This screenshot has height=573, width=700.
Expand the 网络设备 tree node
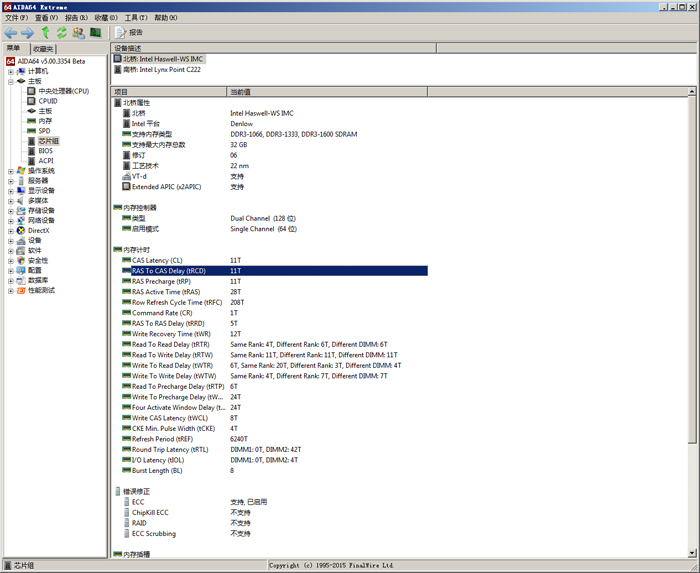point(11,221)
